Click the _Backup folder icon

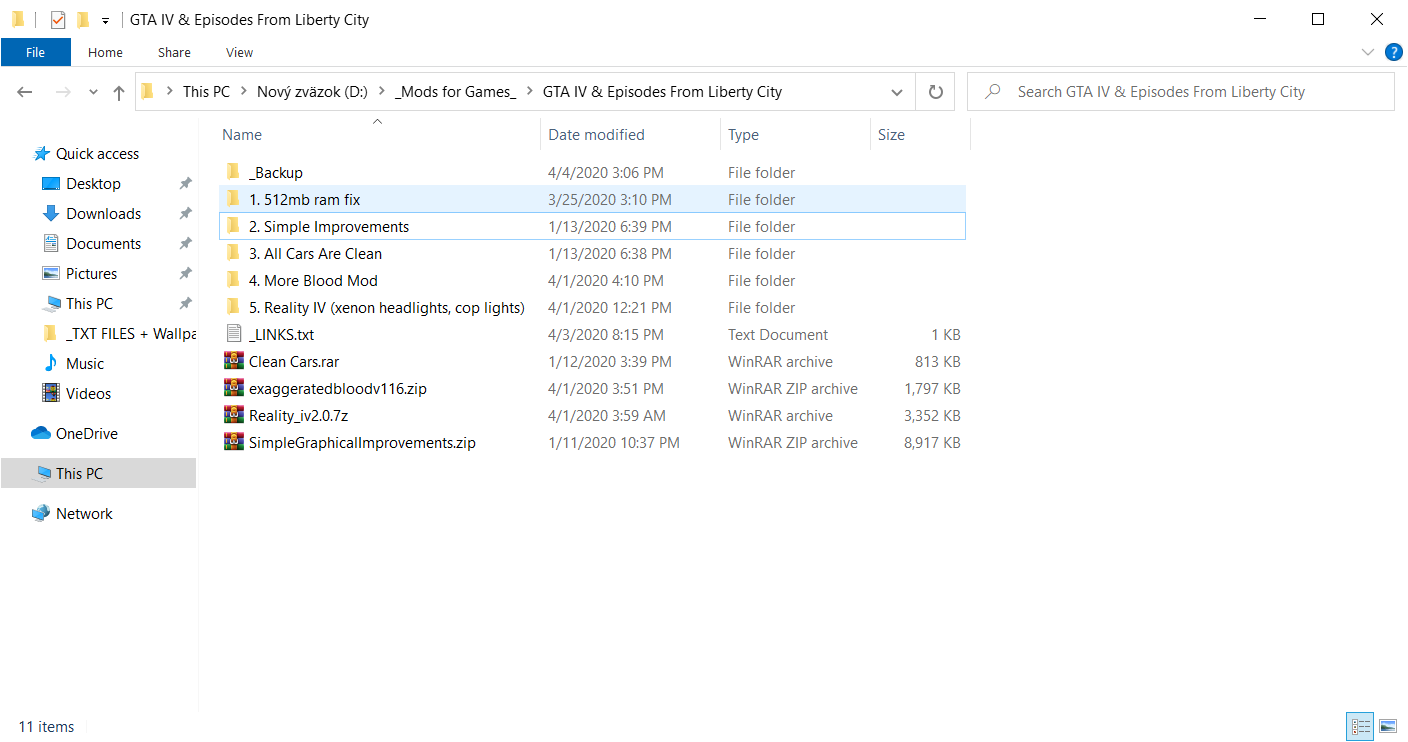pyautogui.click(x=233, y=172)
